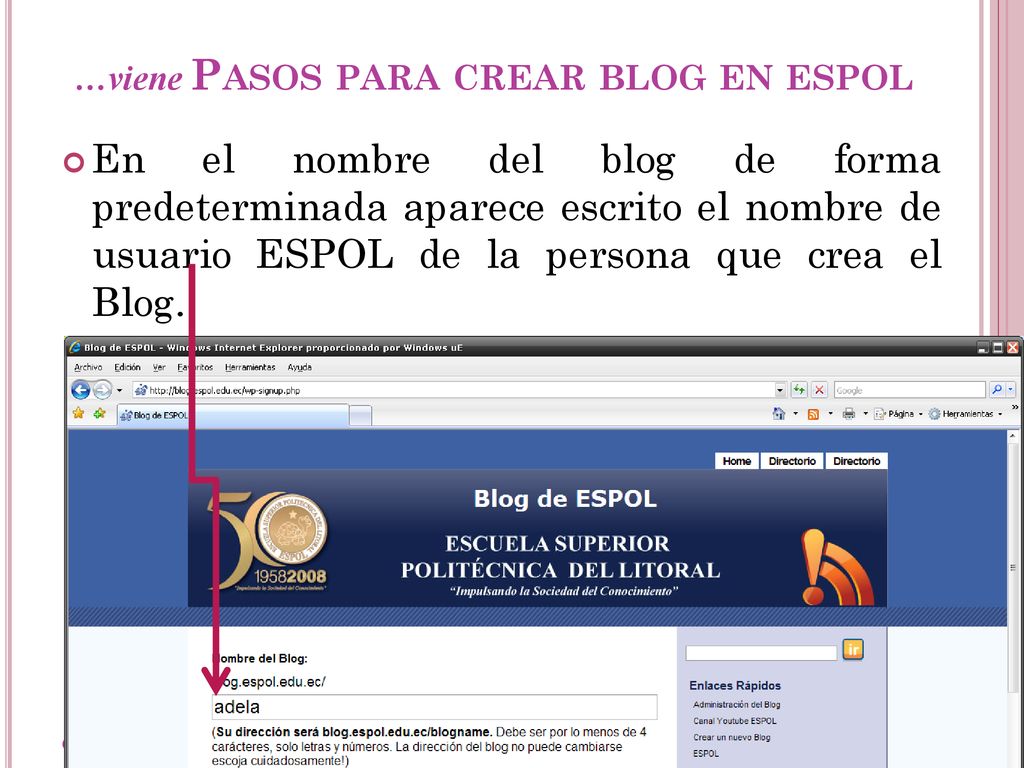Open the Edición menu

pos(127,367)
